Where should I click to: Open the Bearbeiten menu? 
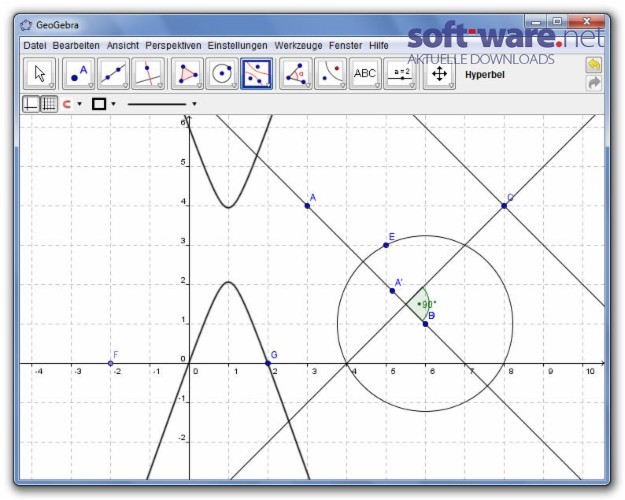point(76,45)
